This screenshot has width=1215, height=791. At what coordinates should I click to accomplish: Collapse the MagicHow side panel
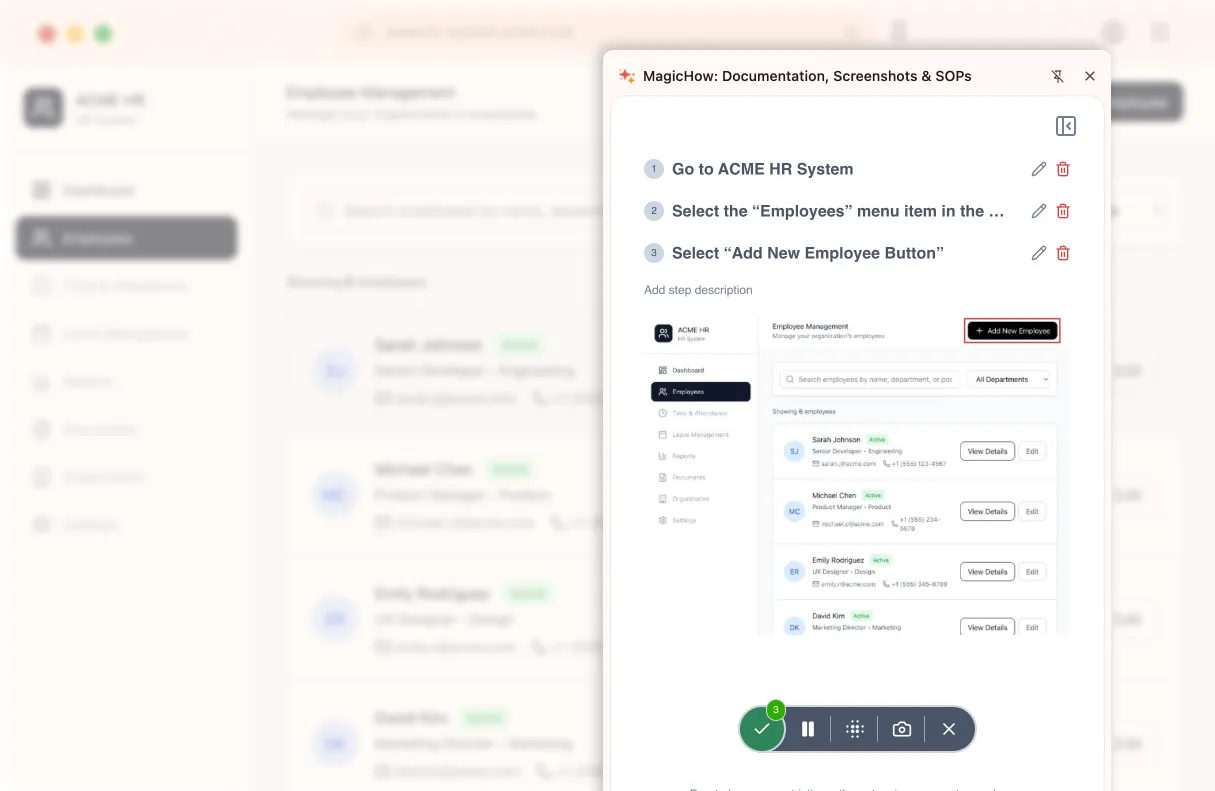tap(1066, 126)
